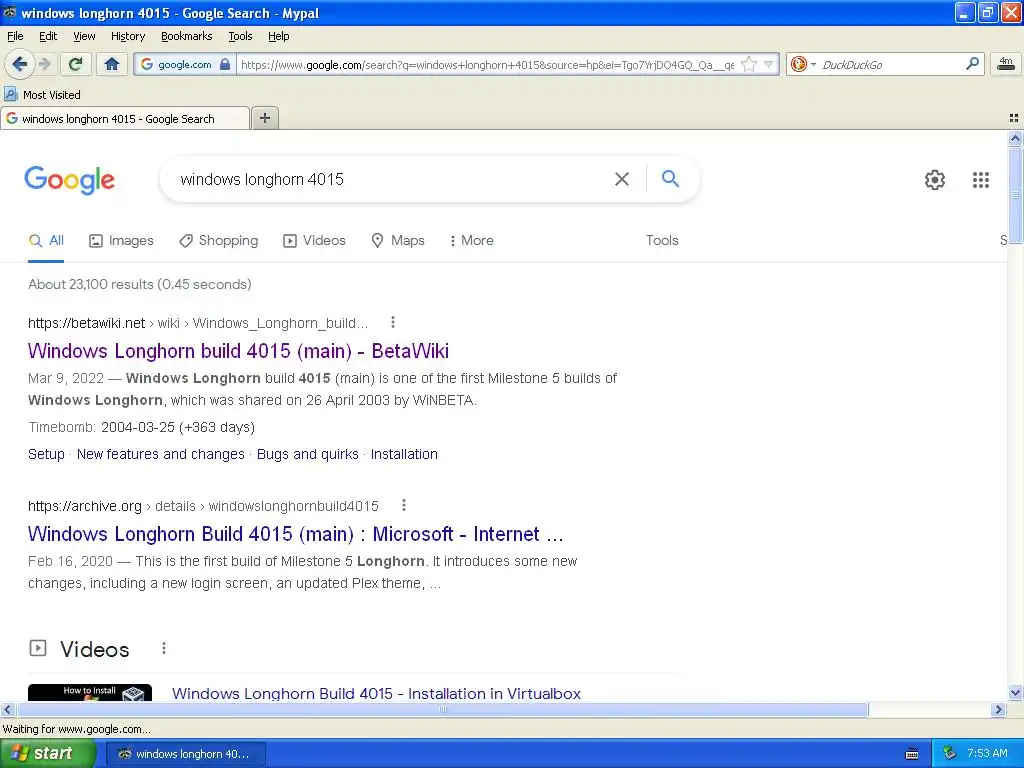Viewport: 1024px width, 768px height.
Task: Switch to Videos results
Action: click(x=314, y=240)
